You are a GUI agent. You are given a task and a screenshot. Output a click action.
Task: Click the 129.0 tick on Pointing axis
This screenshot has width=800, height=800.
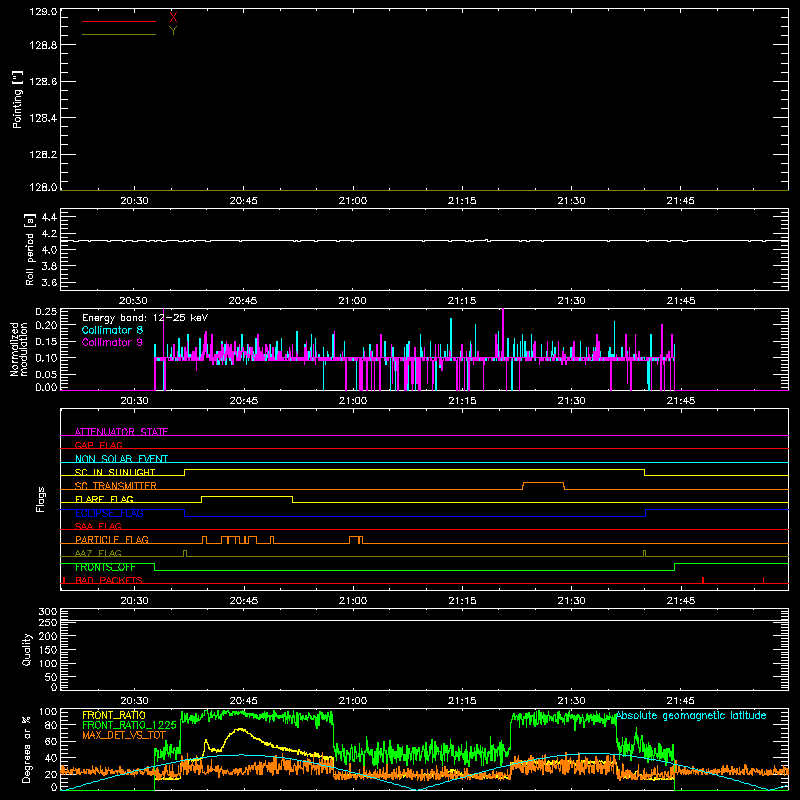point(43,12)
